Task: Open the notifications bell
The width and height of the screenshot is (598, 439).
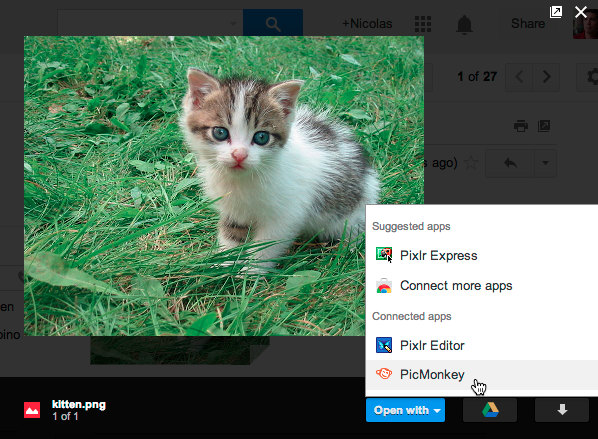Action: click(x=465, y=25)
